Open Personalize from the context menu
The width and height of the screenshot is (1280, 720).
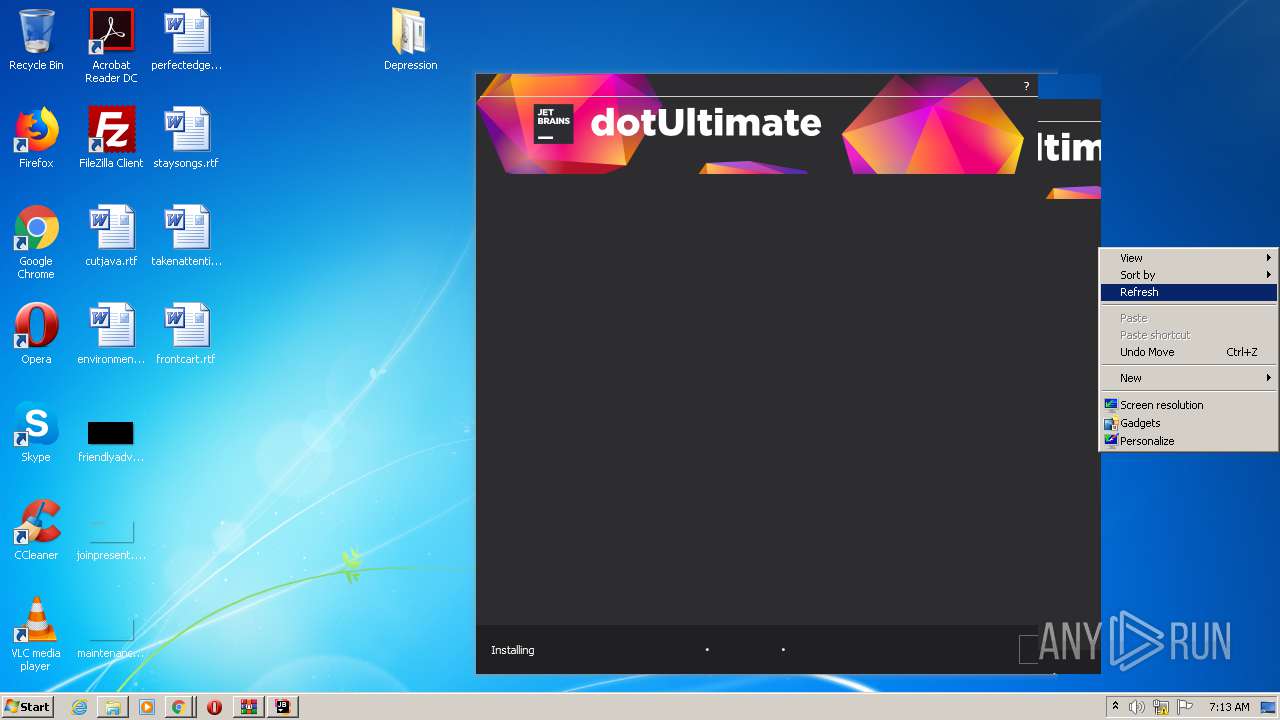(x=1188, y=441)
